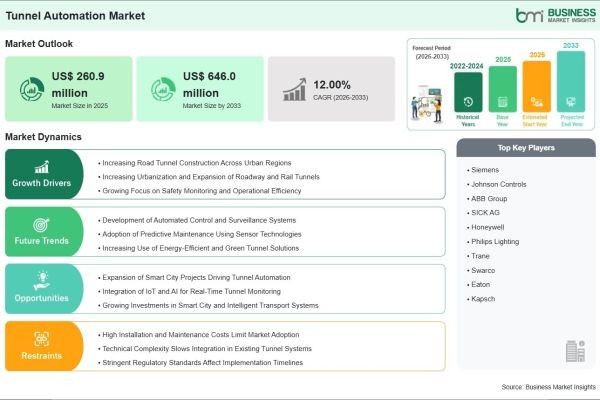
Task: Click 'Increasing Urbanization and Expansion of Roadway' bullet
Action: pyautogui.click(x=209, y=177)
